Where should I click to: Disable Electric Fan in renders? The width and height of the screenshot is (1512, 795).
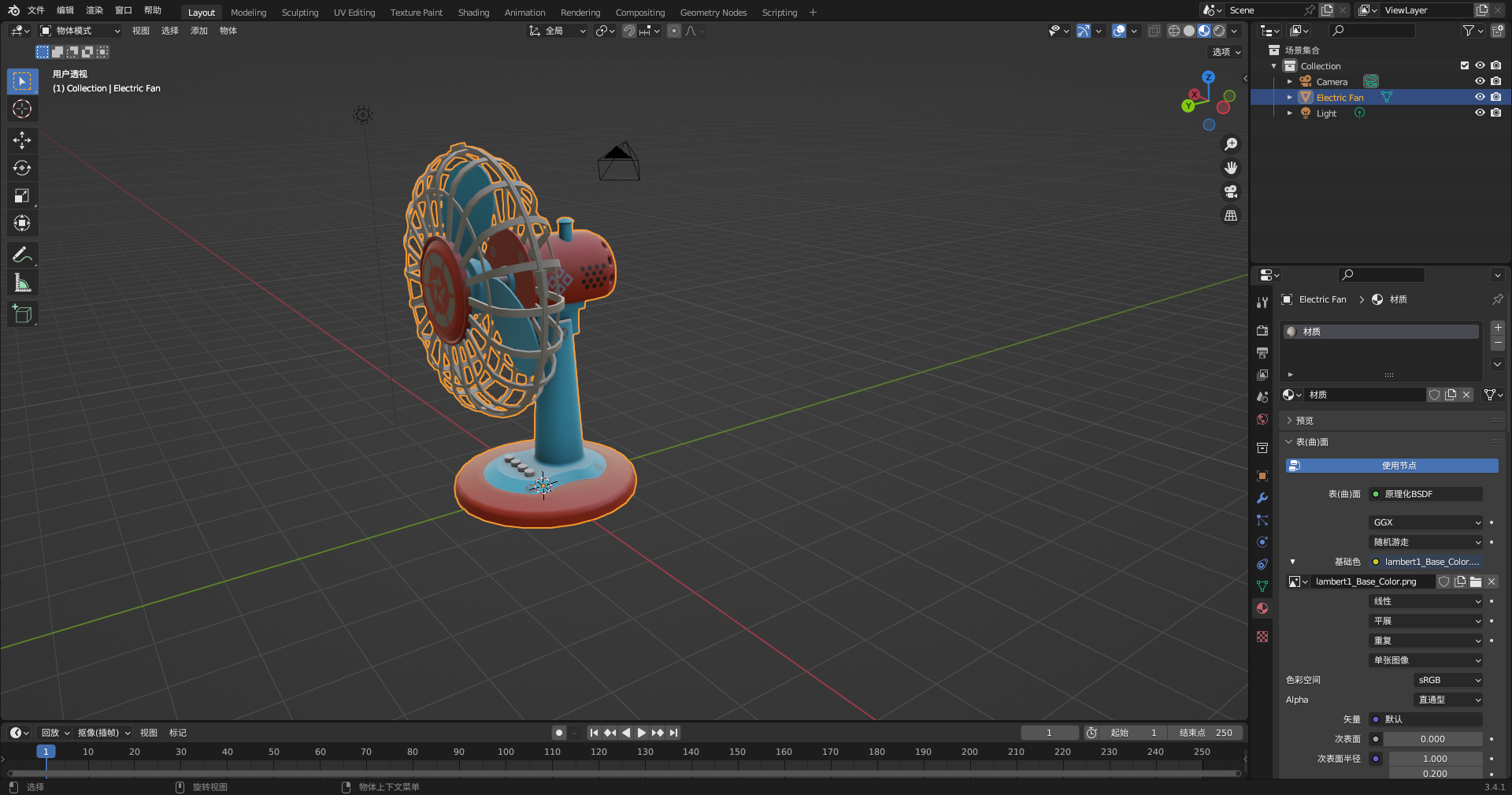click(1495, 97)
